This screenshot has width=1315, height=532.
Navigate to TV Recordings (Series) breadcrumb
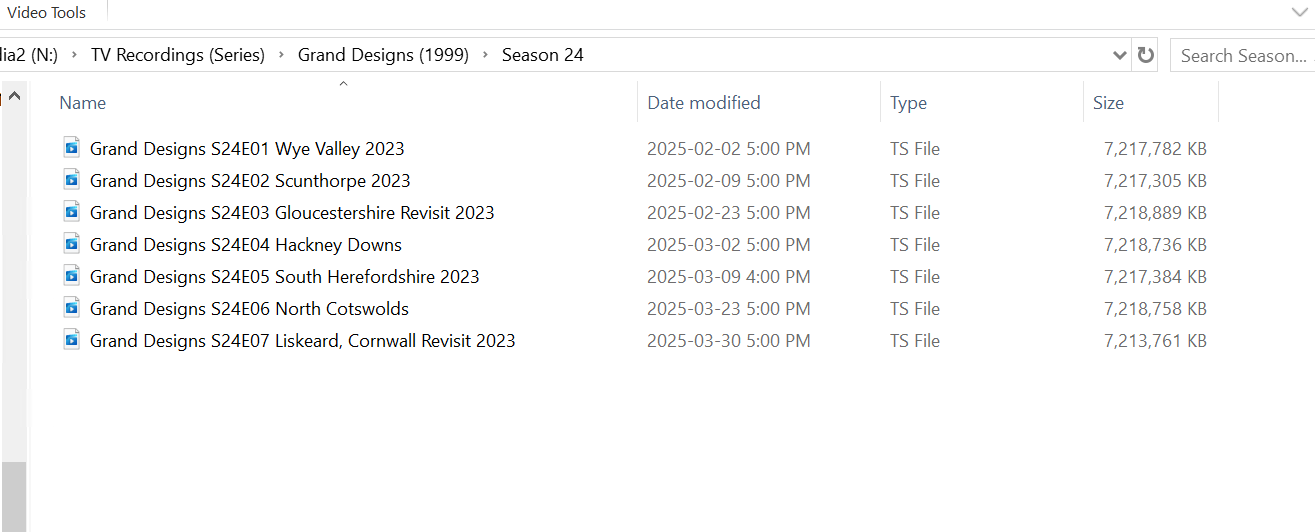178,56
